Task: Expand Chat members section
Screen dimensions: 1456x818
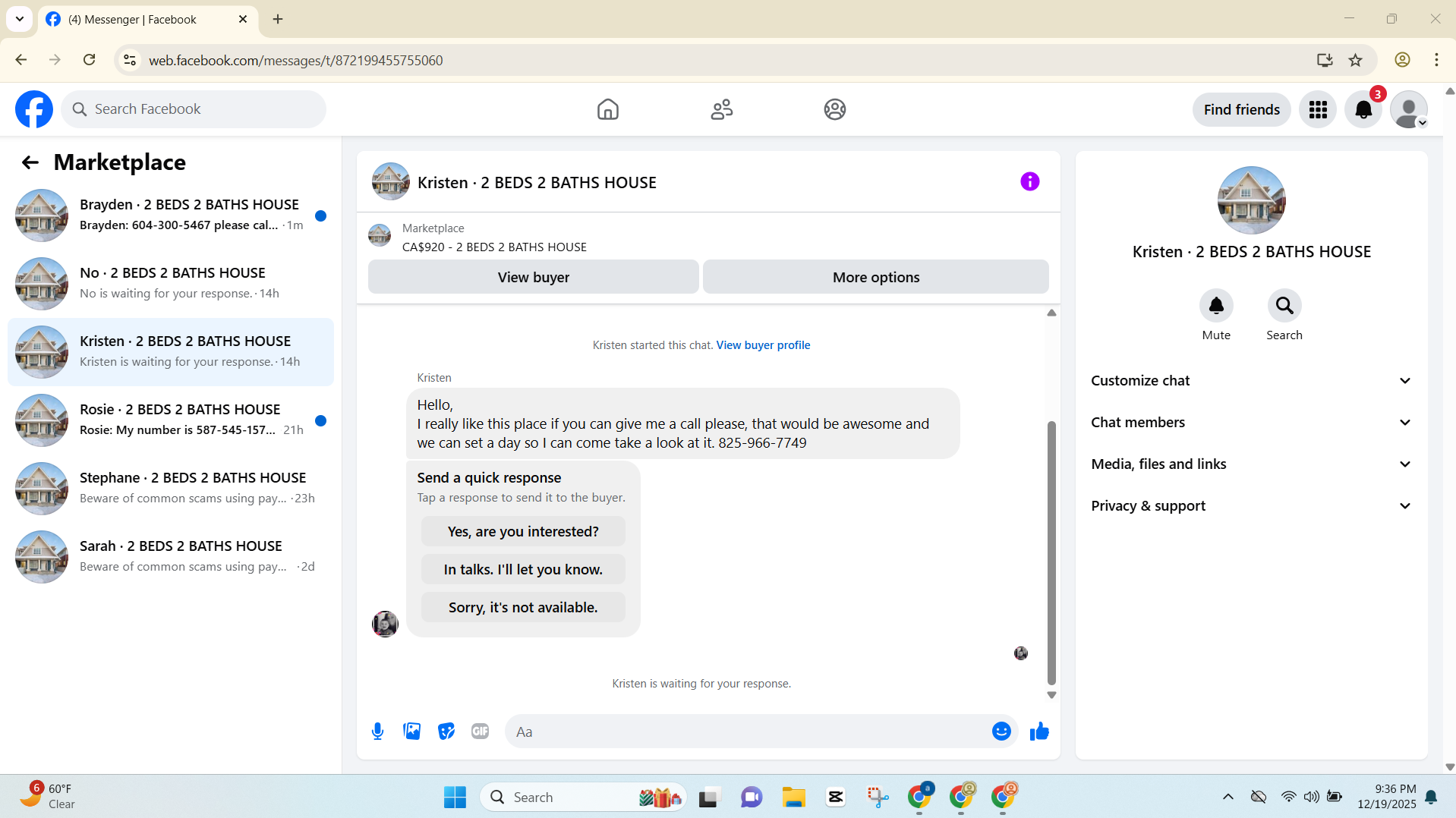Action: pyautogui.click(x=1251, y=423)
